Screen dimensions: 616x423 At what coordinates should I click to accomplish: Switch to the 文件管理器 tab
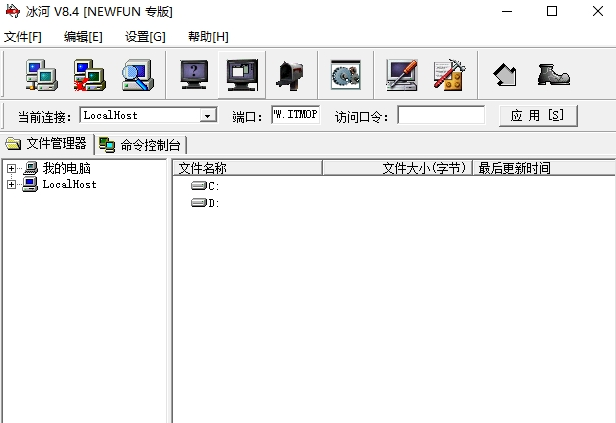[47, 144]
